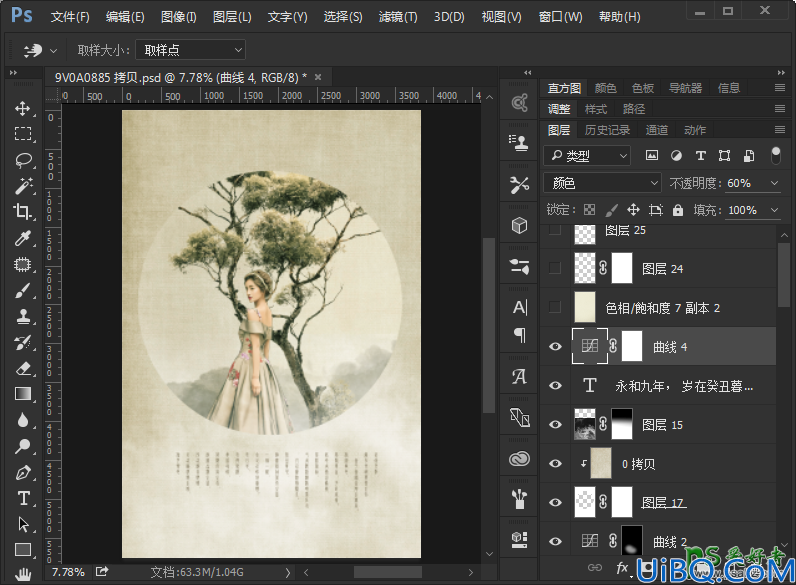Open the blend mode 颜色 dropdown
Screen dimensions: 796x585
(x=602, y=183)
